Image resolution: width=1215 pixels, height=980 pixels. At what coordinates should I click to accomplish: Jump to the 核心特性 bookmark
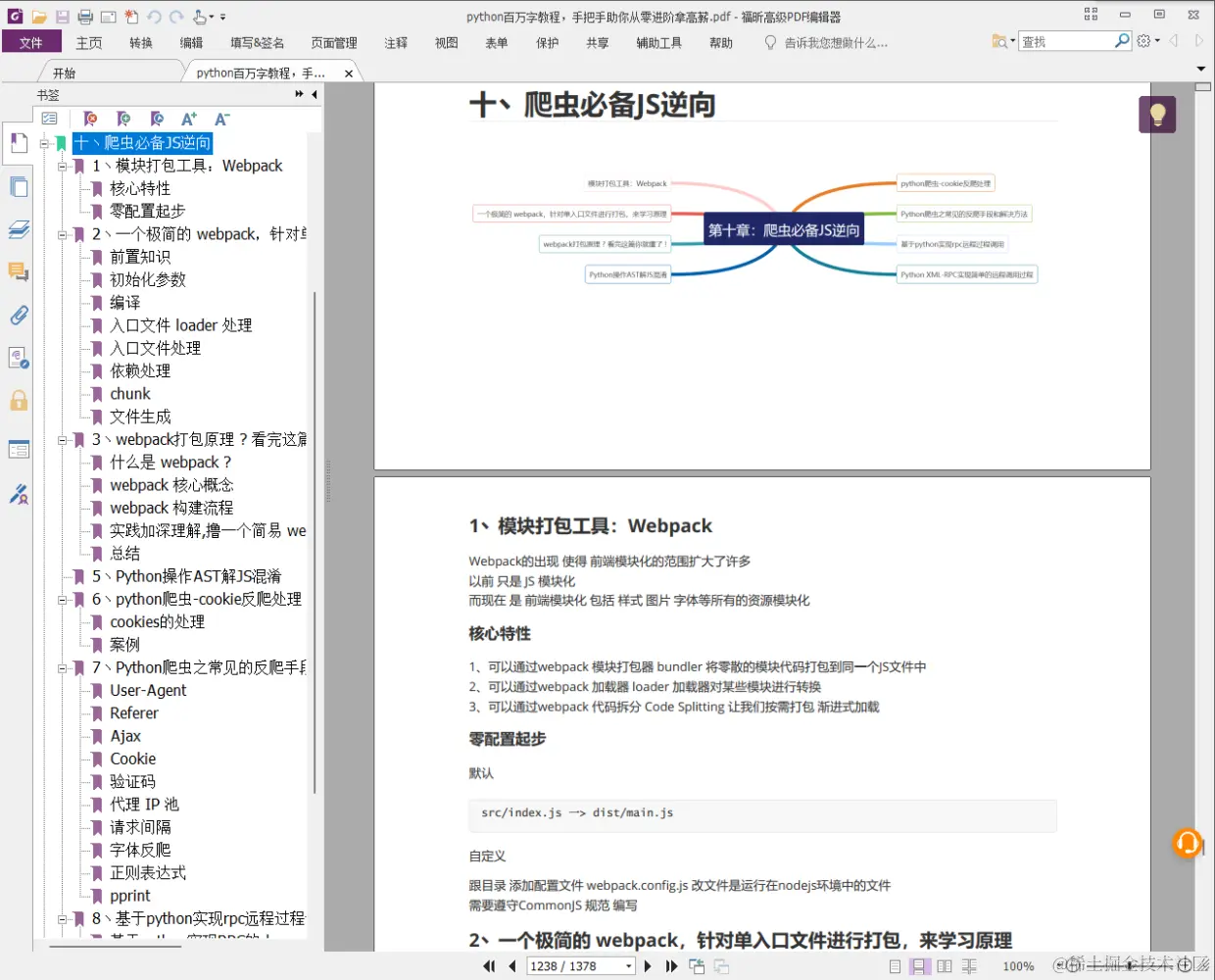coord(140,188)
